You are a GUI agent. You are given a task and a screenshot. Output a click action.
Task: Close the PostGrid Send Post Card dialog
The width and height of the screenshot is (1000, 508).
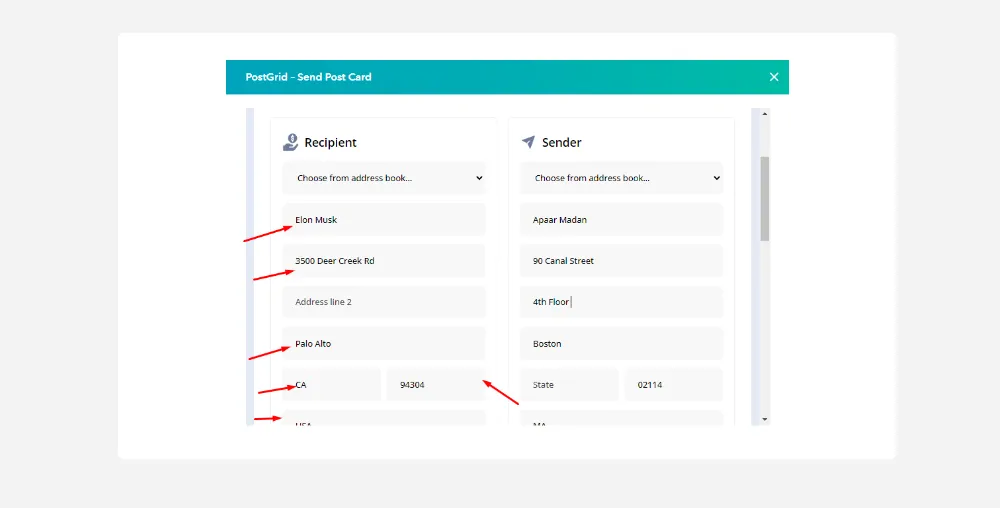(x=773, y=77)
